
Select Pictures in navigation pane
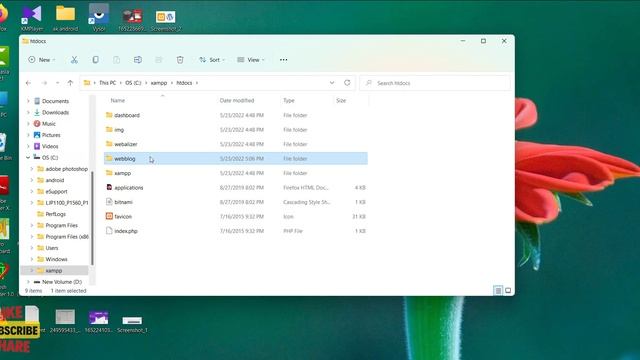[x=51, y=135]
